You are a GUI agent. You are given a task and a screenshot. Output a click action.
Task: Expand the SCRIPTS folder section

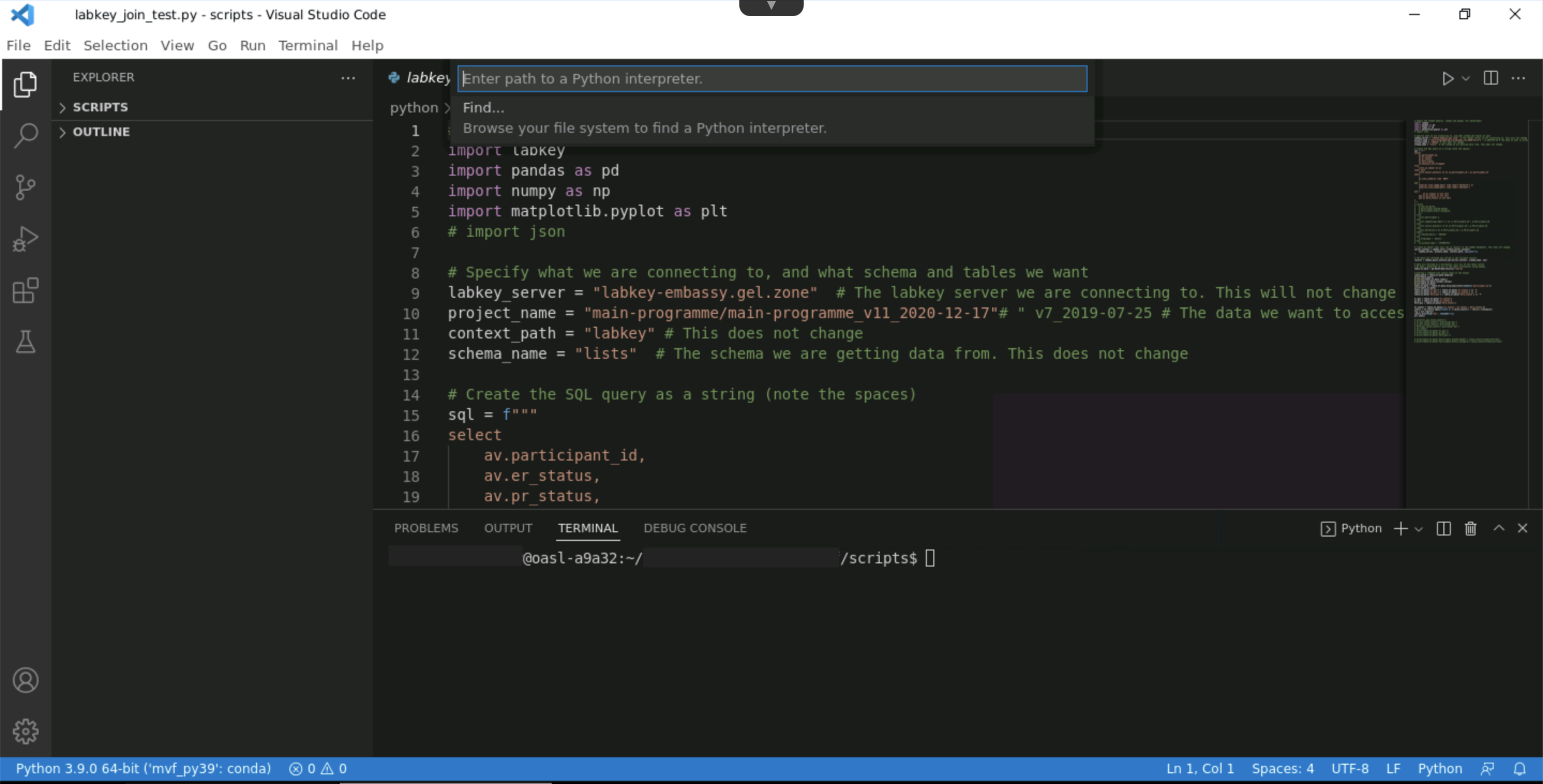tap(100, 107)
